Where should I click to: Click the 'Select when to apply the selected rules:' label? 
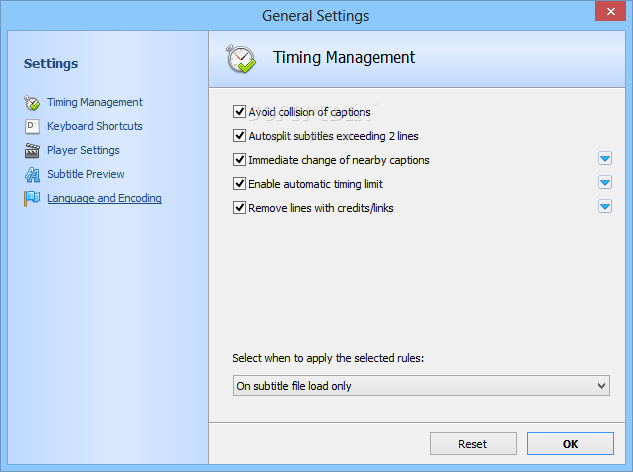click(328, 358)
